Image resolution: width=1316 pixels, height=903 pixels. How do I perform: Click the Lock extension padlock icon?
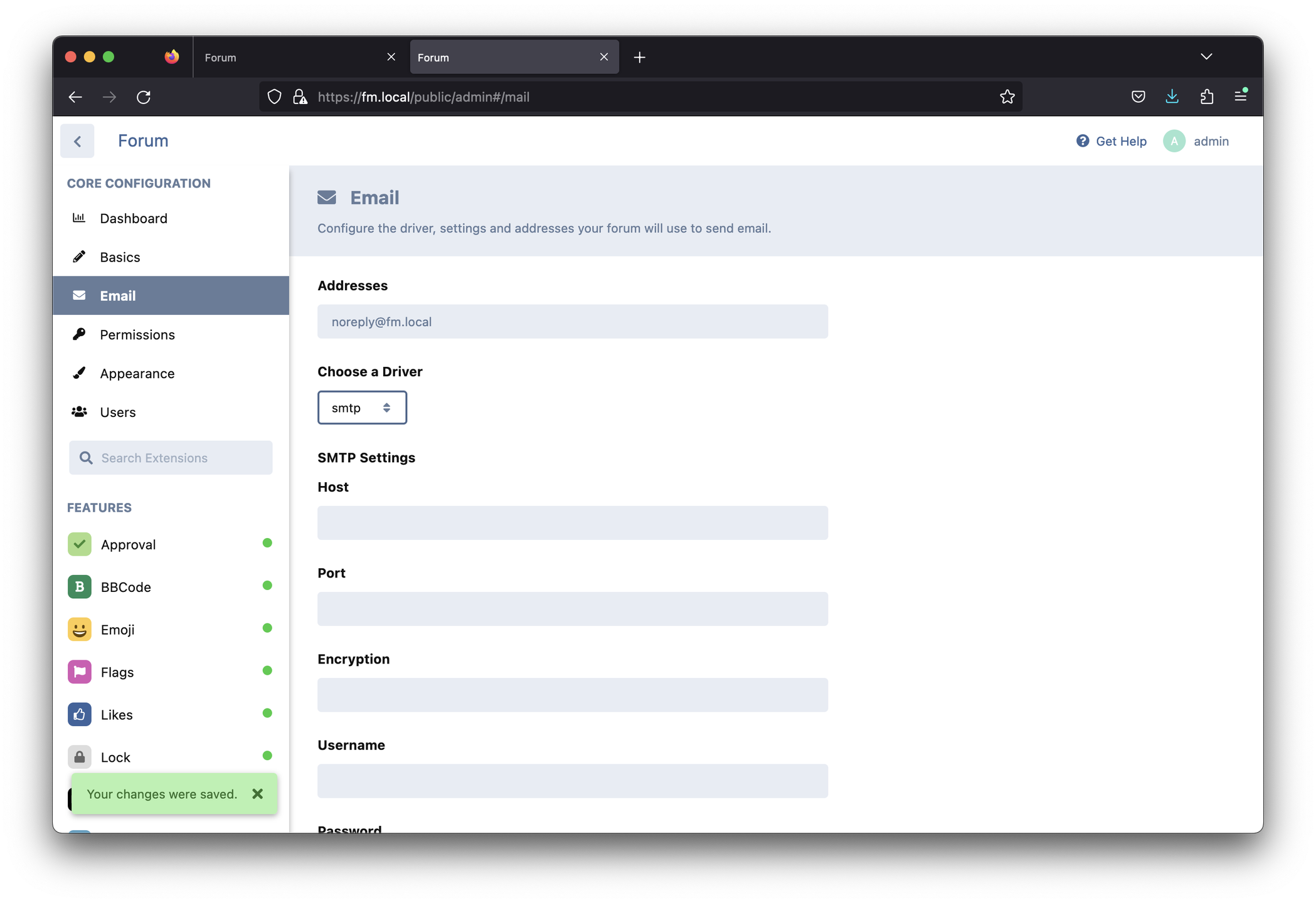coord(80,758)
